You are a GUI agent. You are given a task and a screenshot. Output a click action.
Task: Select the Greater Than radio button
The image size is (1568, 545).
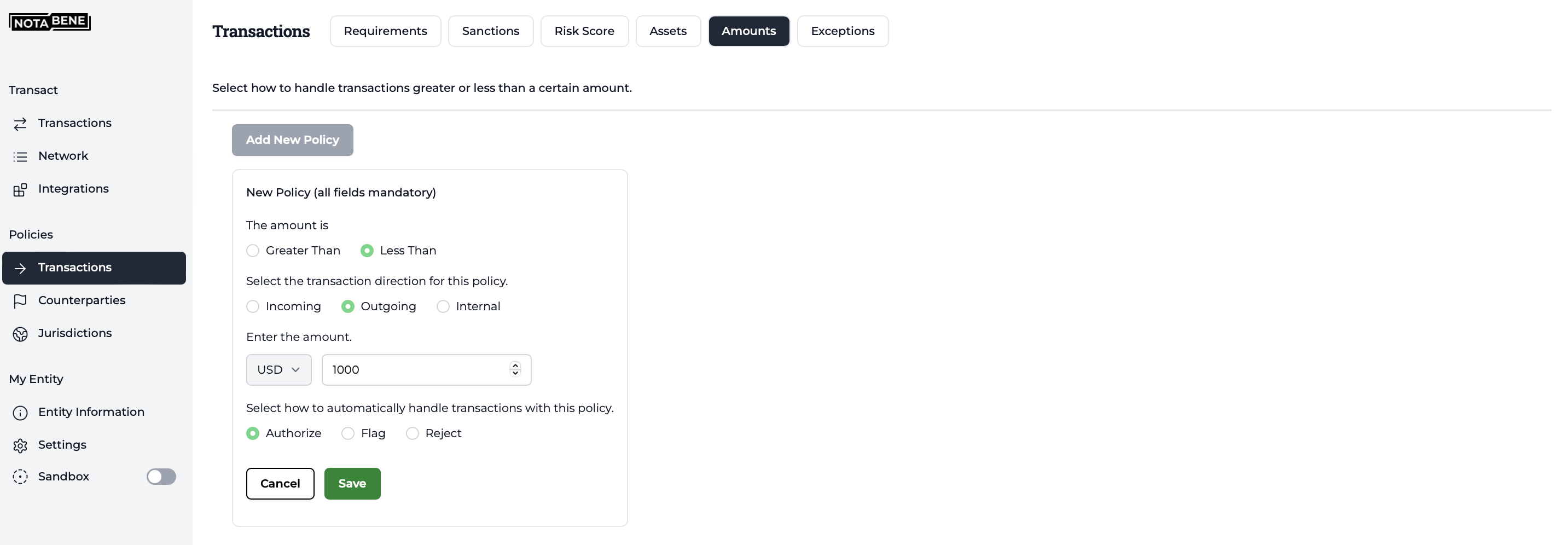(253, 251)
